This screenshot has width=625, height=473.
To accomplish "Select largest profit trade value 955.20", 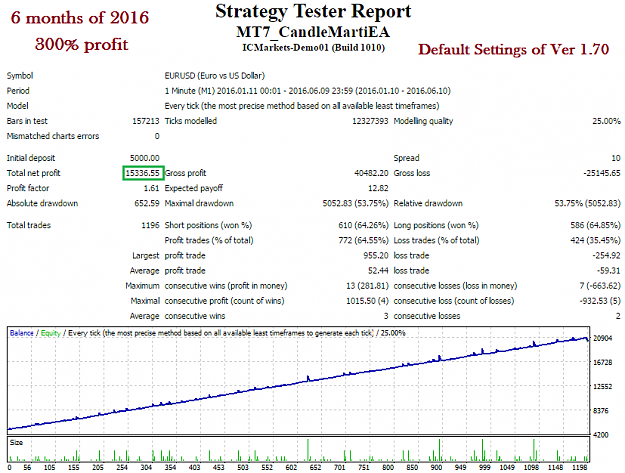I will click(375, 256).
